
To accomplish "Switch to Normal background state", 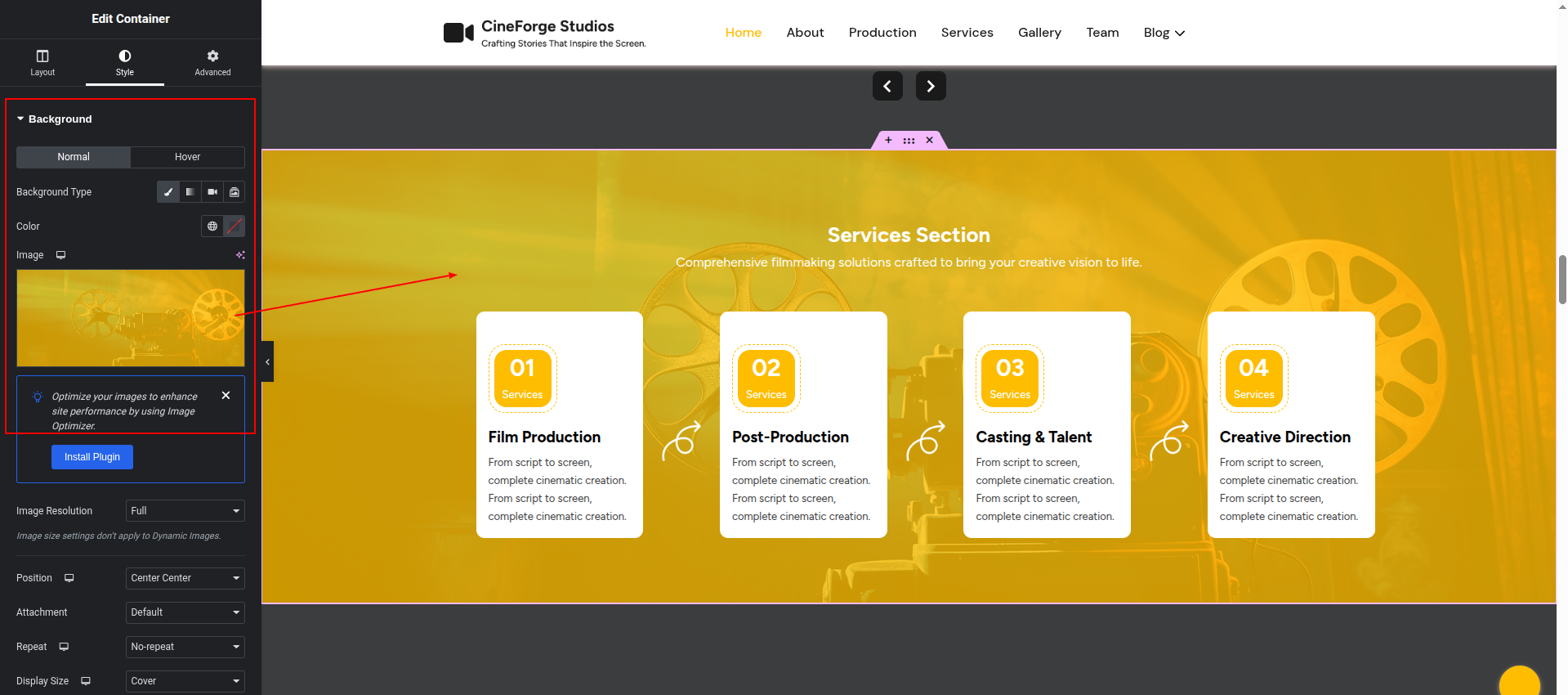I will 74,157.
